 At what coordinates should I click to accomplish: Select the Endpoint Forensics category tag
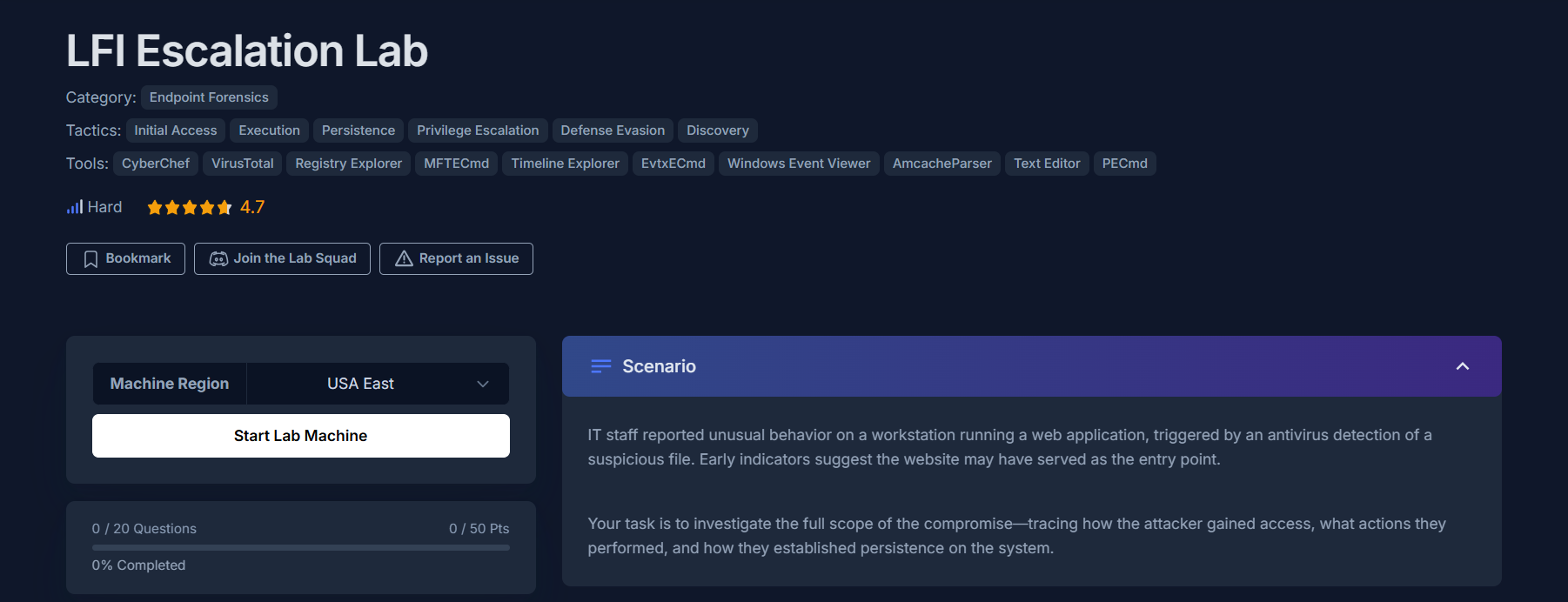pos(209,97)
